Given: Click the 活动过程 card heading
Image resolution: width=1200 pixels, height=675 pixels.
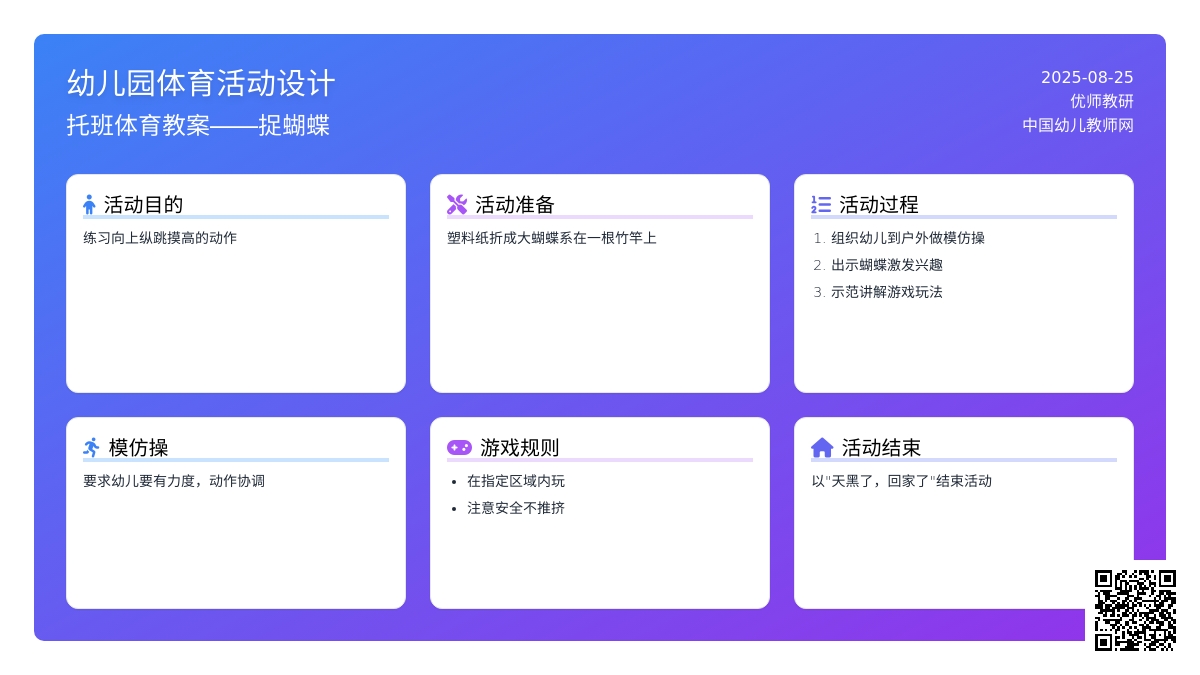Looking at the screenshot, I should (878, 205).
